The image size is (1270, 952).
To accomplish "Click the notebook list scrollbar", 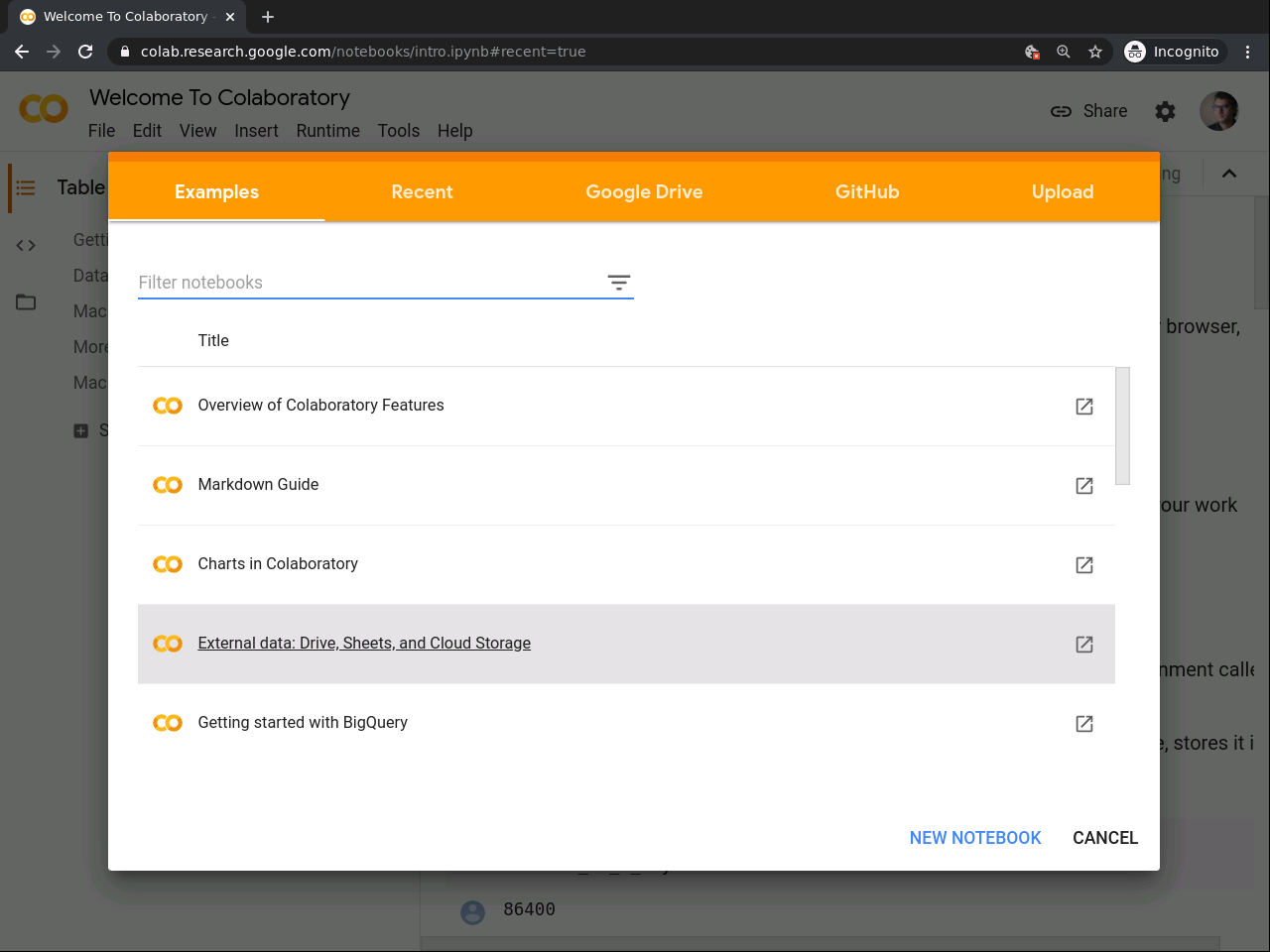I will [x=1122, y=426].
